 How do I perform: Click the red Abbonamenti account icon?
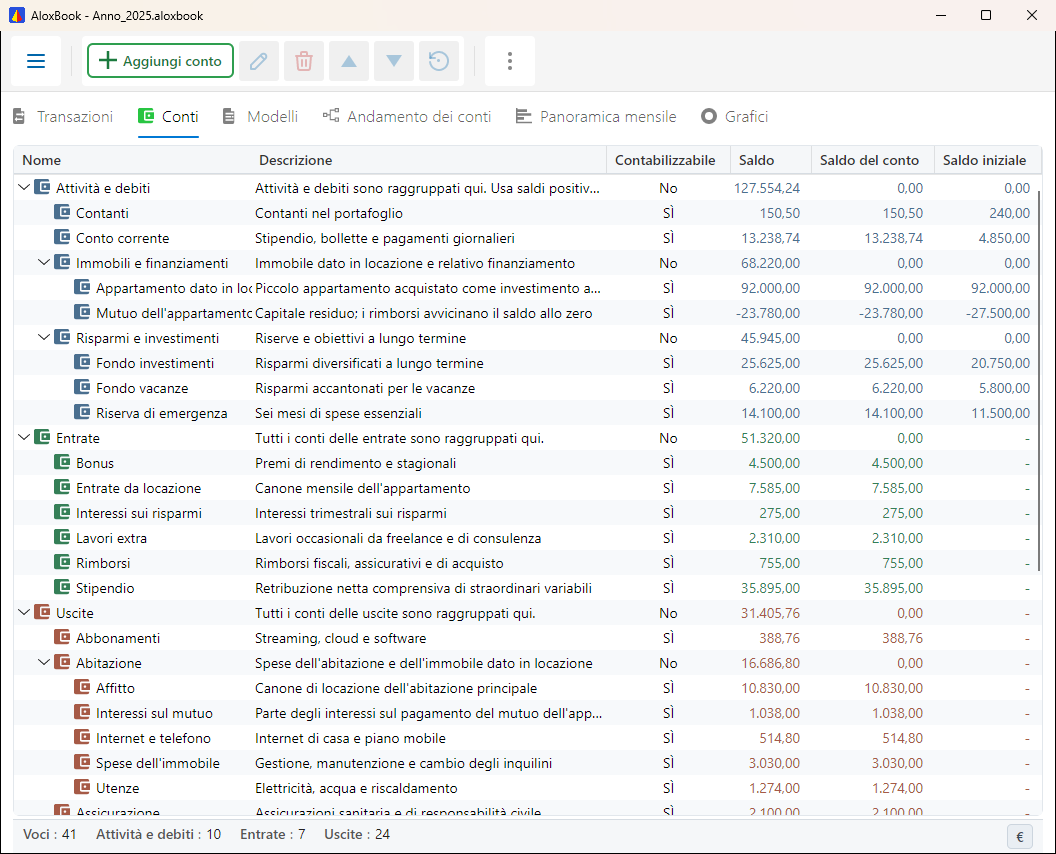click(x=62, y=638)
